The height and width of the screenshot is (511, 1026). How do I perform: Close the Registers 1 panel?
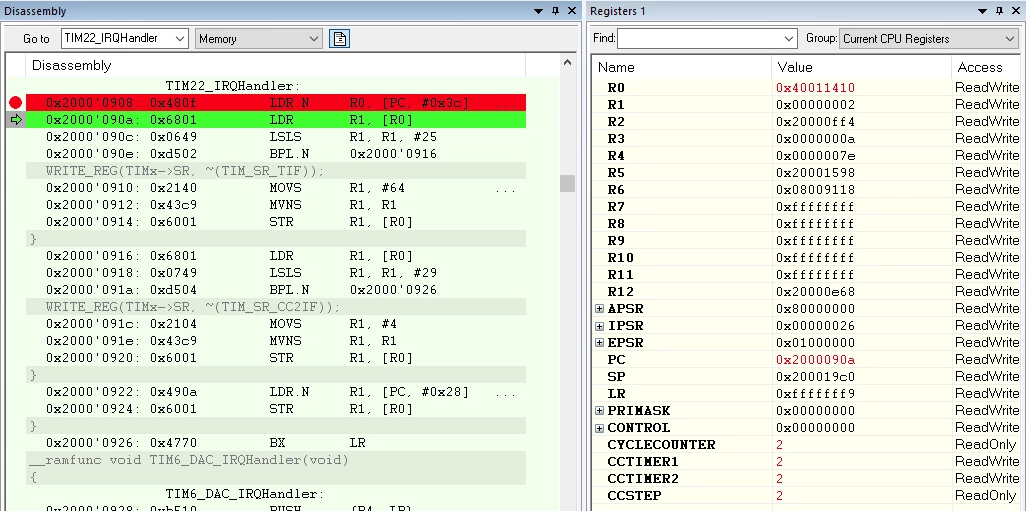[1016, 10]
